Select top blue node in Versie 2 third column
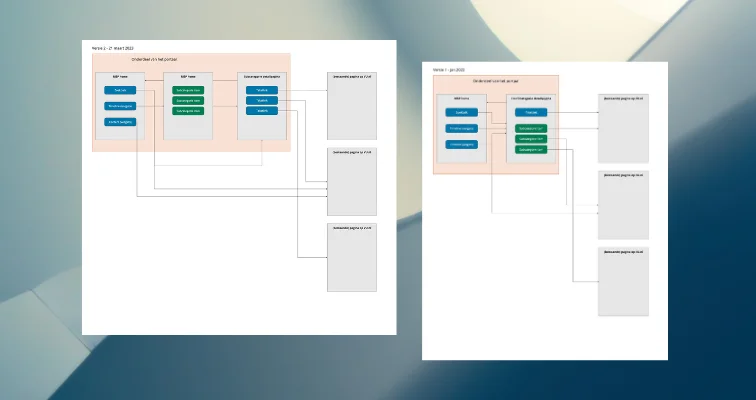Screen dimensions: 756x400 click(262, 90)
